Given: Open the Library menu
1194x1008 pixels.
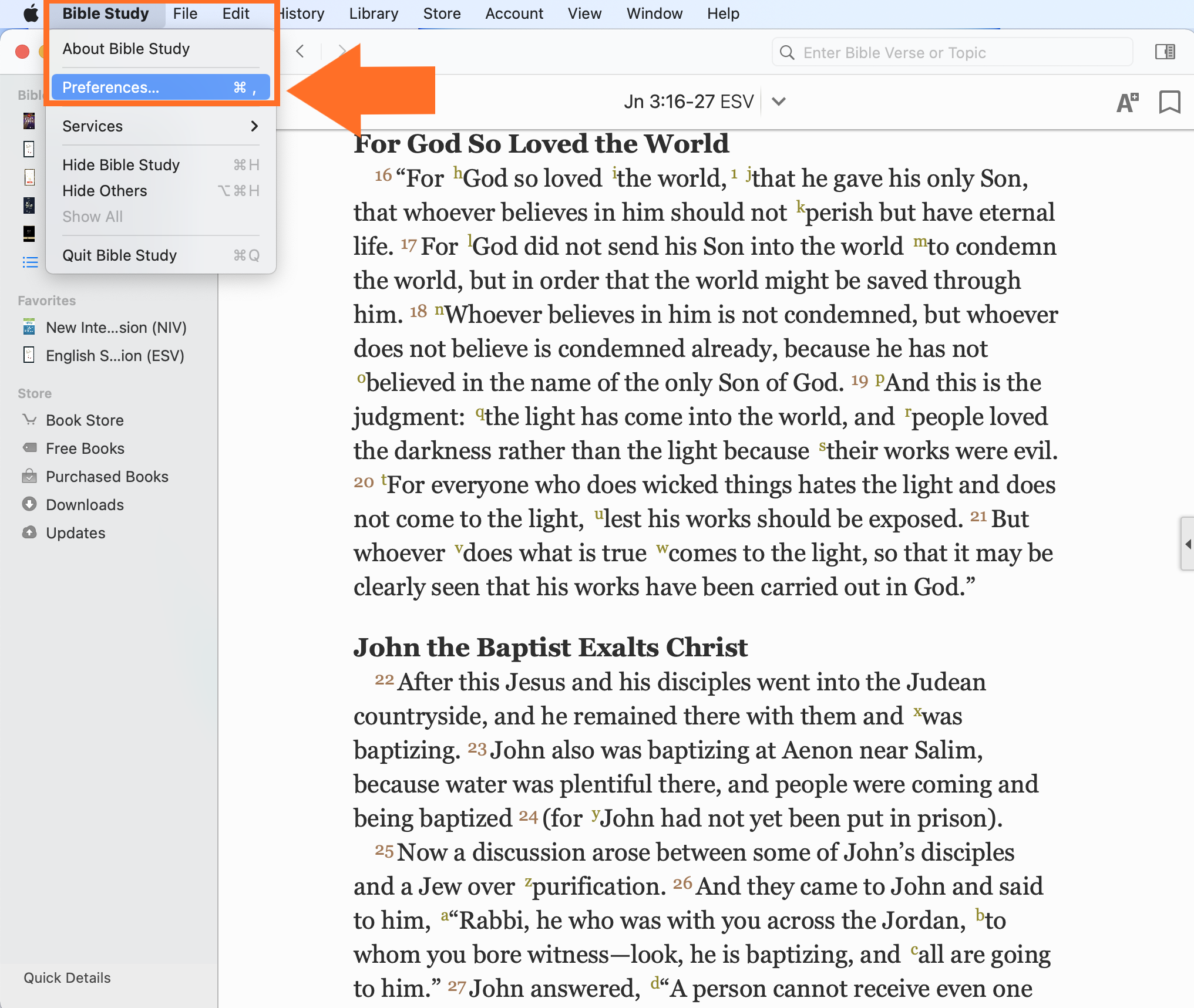Looking at the screenshot, I should coord(374,14).
